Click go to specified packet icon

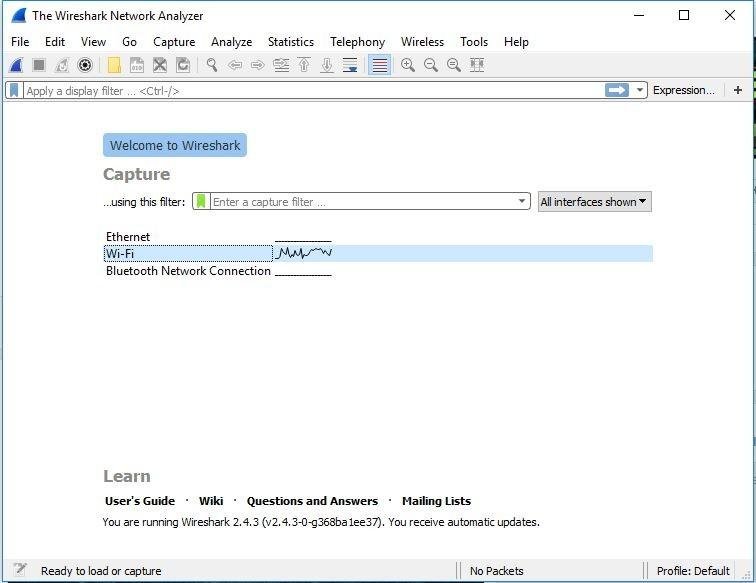(x=281, y=65)
